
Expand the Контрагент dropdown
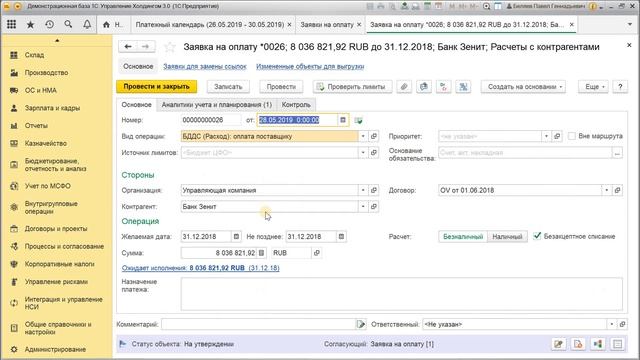[x=363, y=207]
